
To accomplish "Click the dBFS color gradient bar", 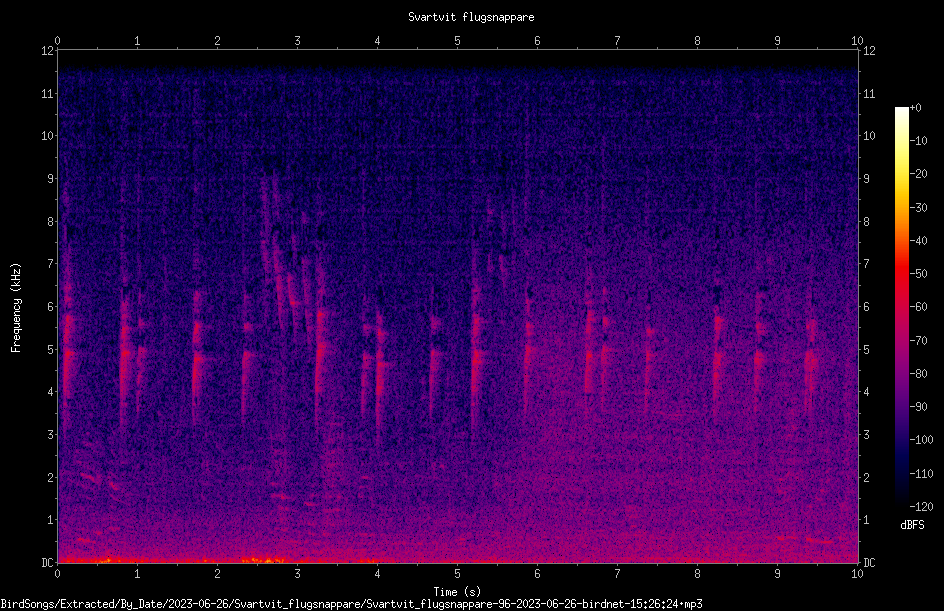I will tap(901, 306).
